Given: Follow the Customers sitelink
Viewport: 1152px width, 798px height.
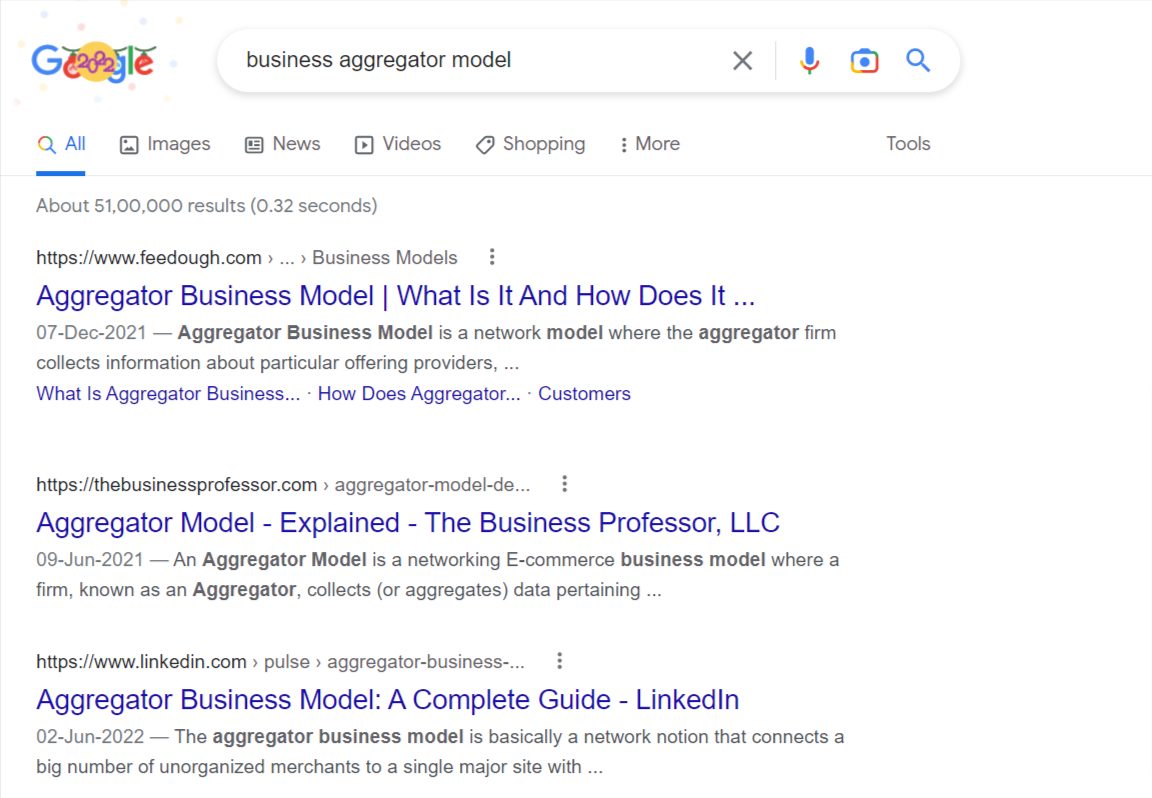Looking at the screenshot, I should (x=584, y=394).
